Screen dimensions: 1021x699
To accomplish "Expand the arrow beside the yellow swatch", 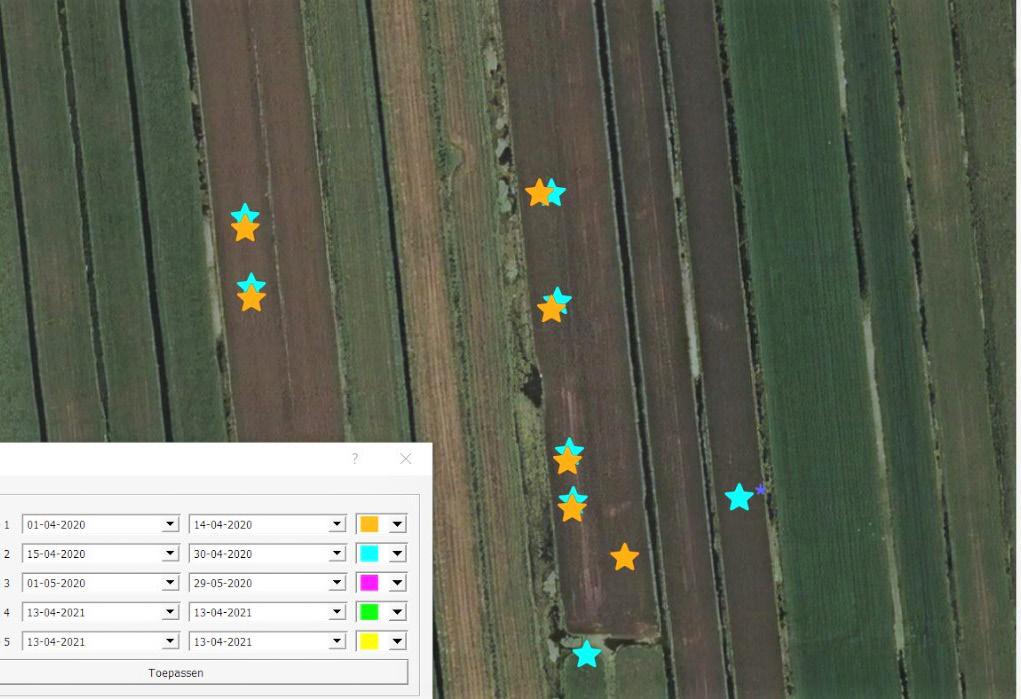I will click(x=397, y=641).
